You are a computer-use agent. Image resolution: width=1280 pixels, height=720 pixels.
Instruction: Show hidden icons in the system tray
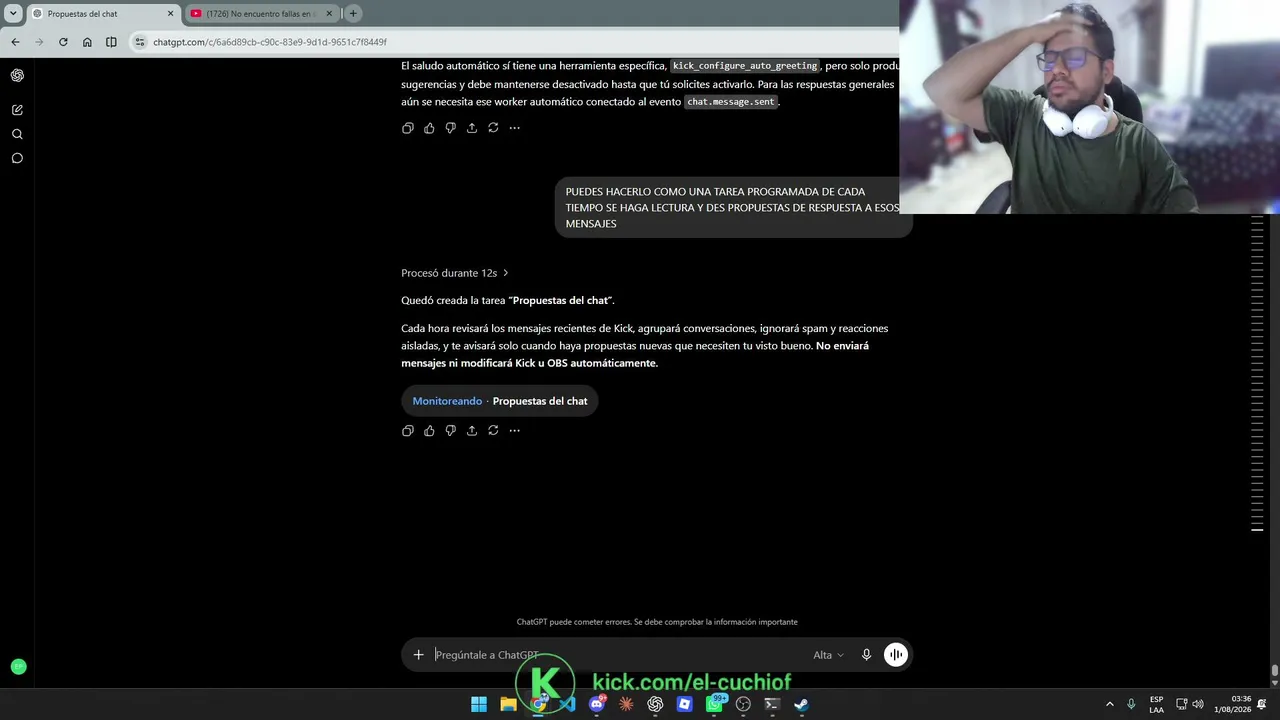(1109, 704)
